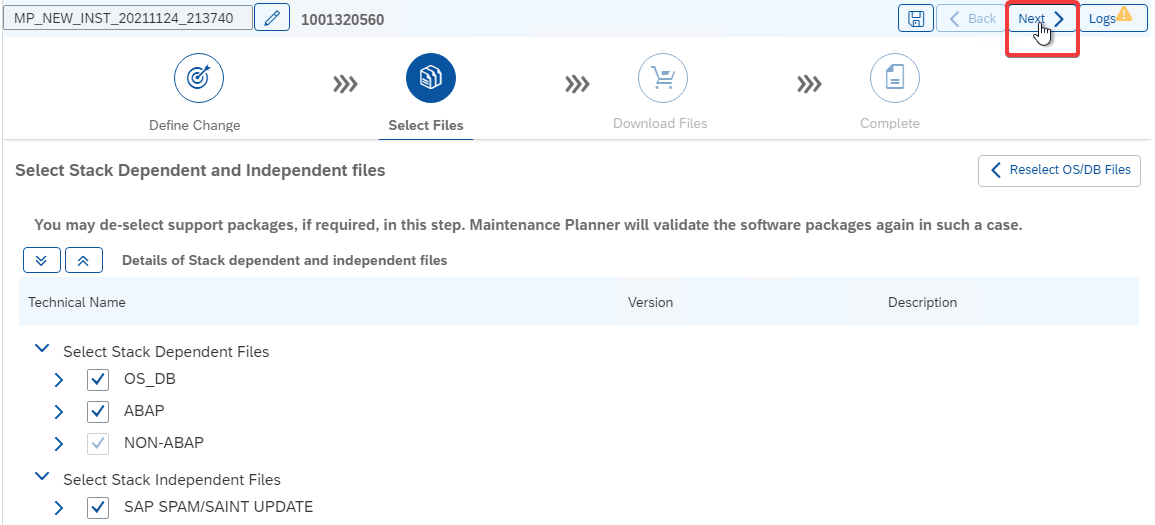The height and width of the screenshot is (525, 1155).
Task: Go to the Define Change step label
Action: click(x=194, y=125)
